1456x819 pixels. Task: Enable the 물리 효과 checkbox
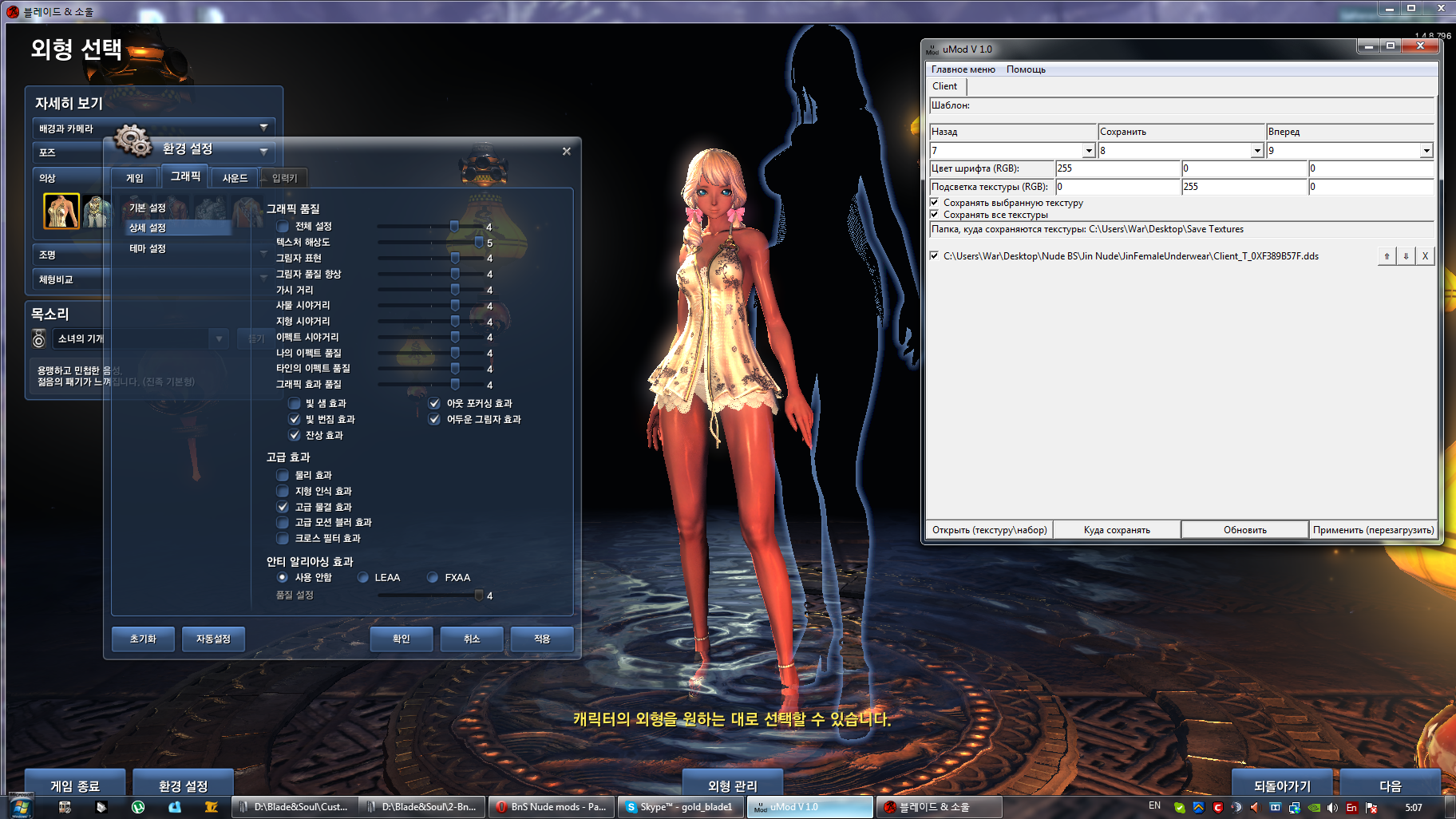(x=283, y=475)
